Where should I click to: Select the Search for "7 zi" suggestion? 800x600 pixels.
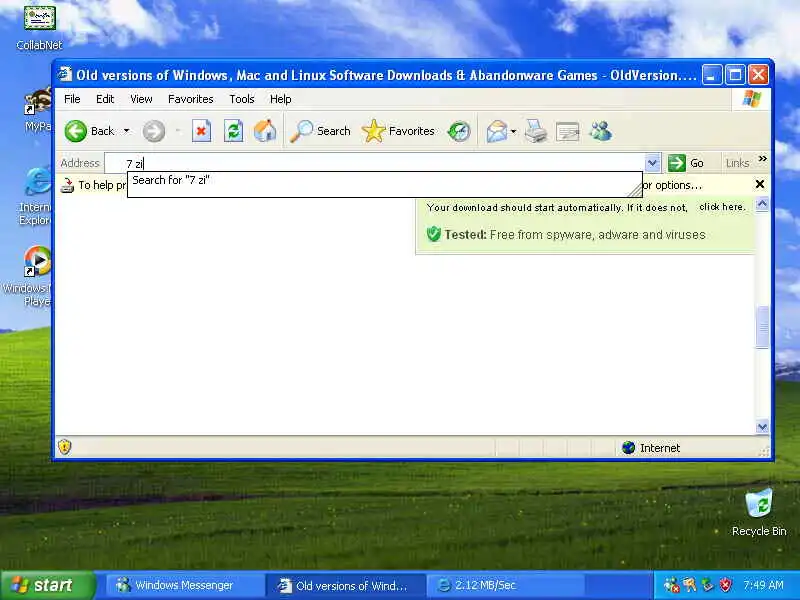point(384,180)
